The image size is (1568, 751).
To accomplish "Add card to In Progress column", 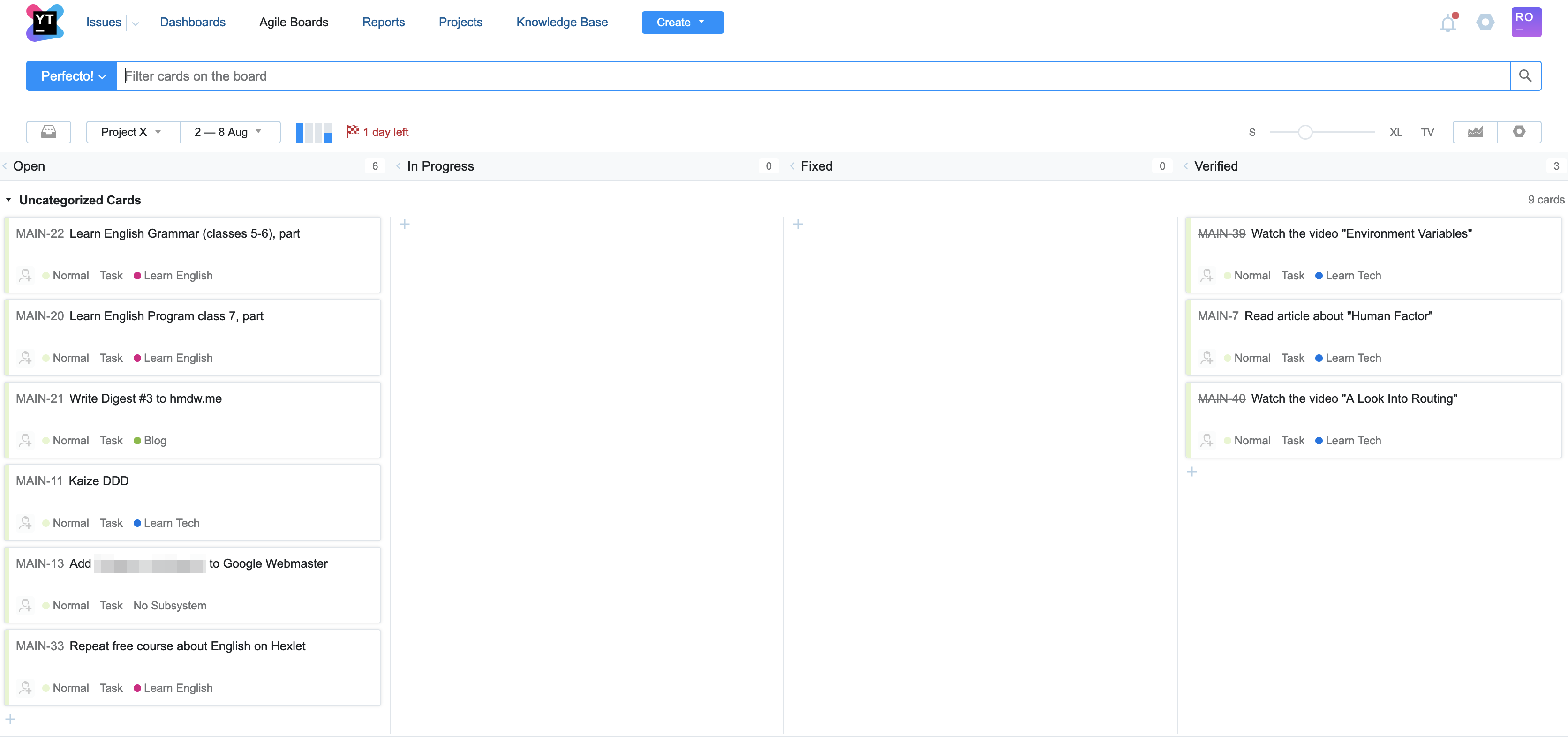I will coord(405,224).
